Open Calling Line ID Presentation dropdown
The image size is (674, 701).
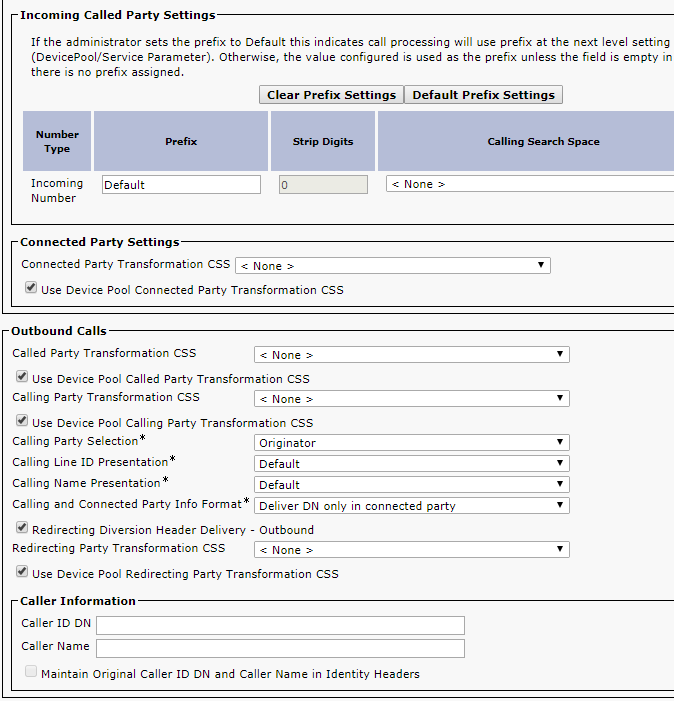point(412,464)
